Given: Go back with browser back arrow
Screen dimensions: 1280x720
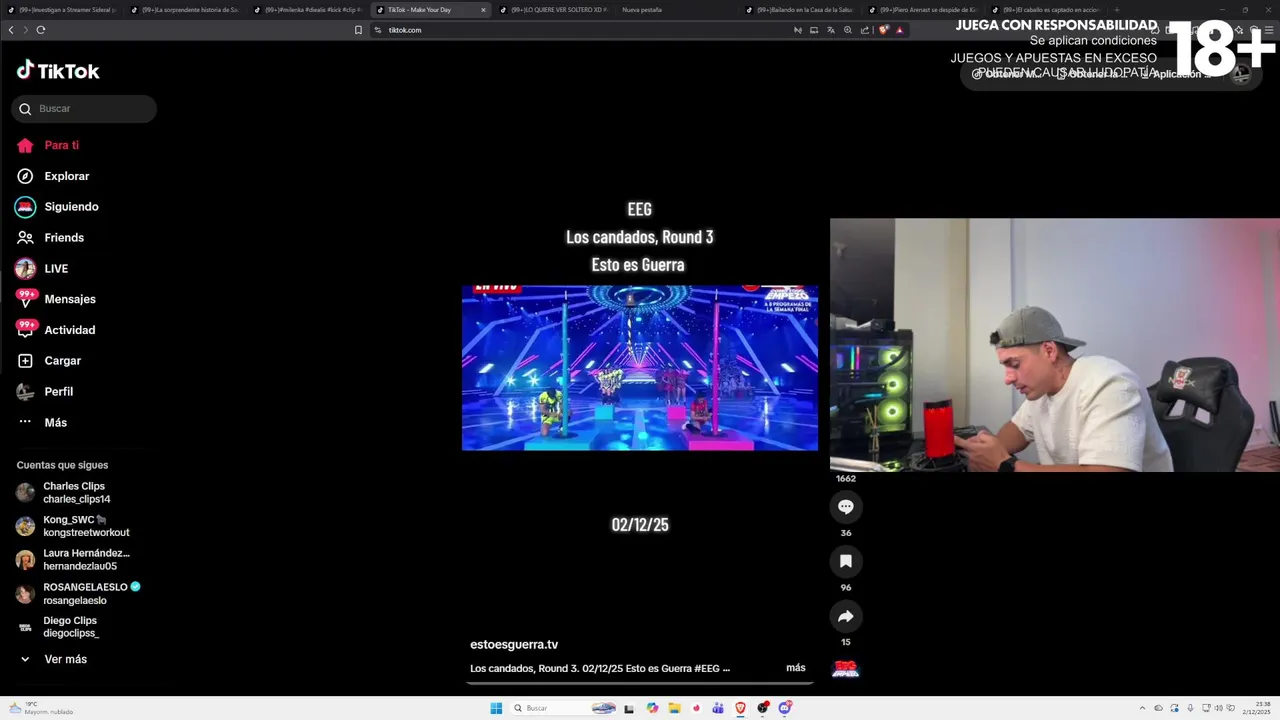Looking at the screenshot, I should pyautogui.click(x=11, y=30).
